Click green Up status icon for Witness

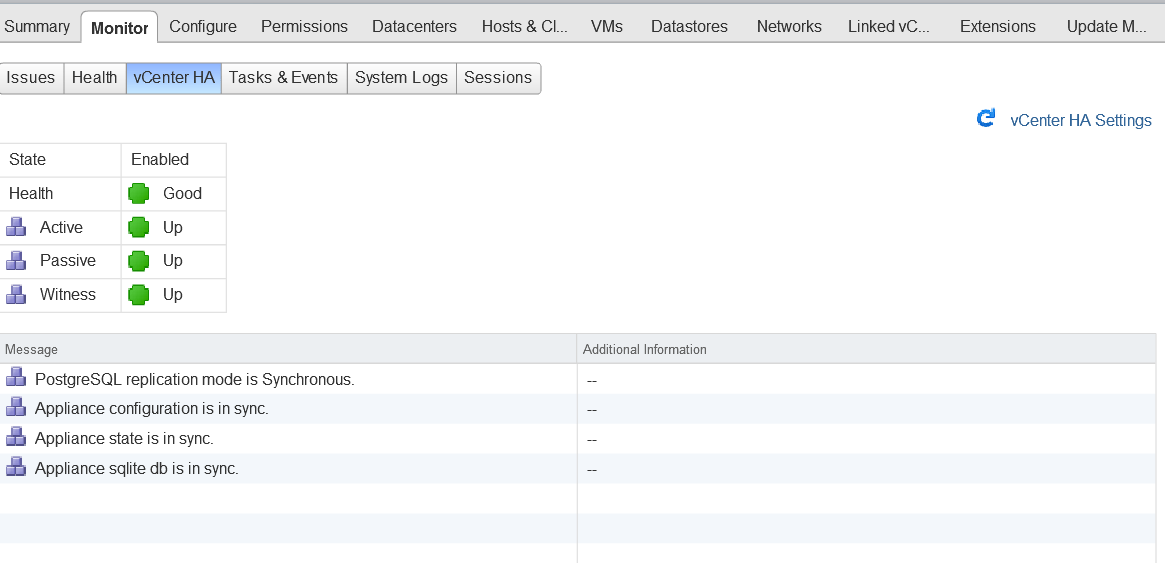[139, 295]
